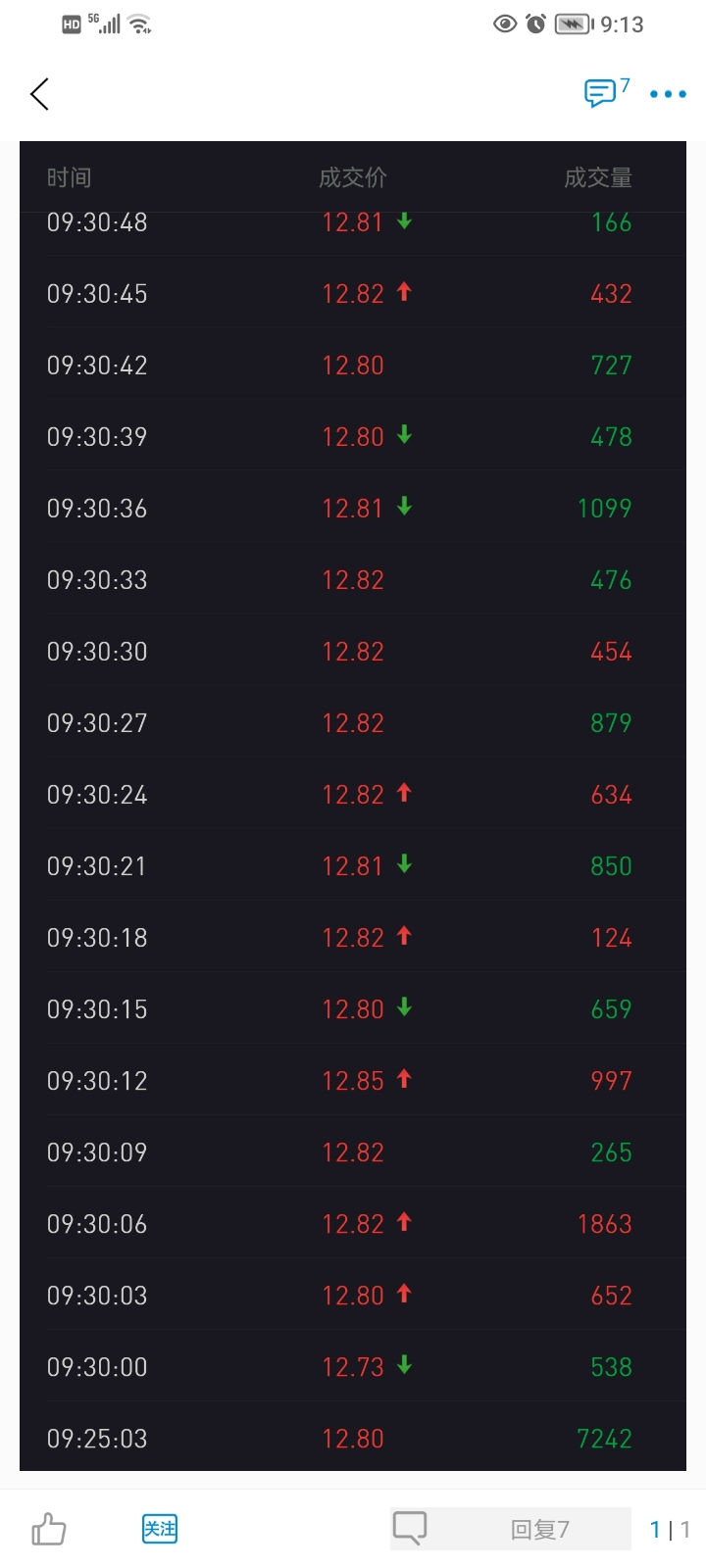Tap the red up arrow beside 09:30:45 price

[x=404, y=292]
